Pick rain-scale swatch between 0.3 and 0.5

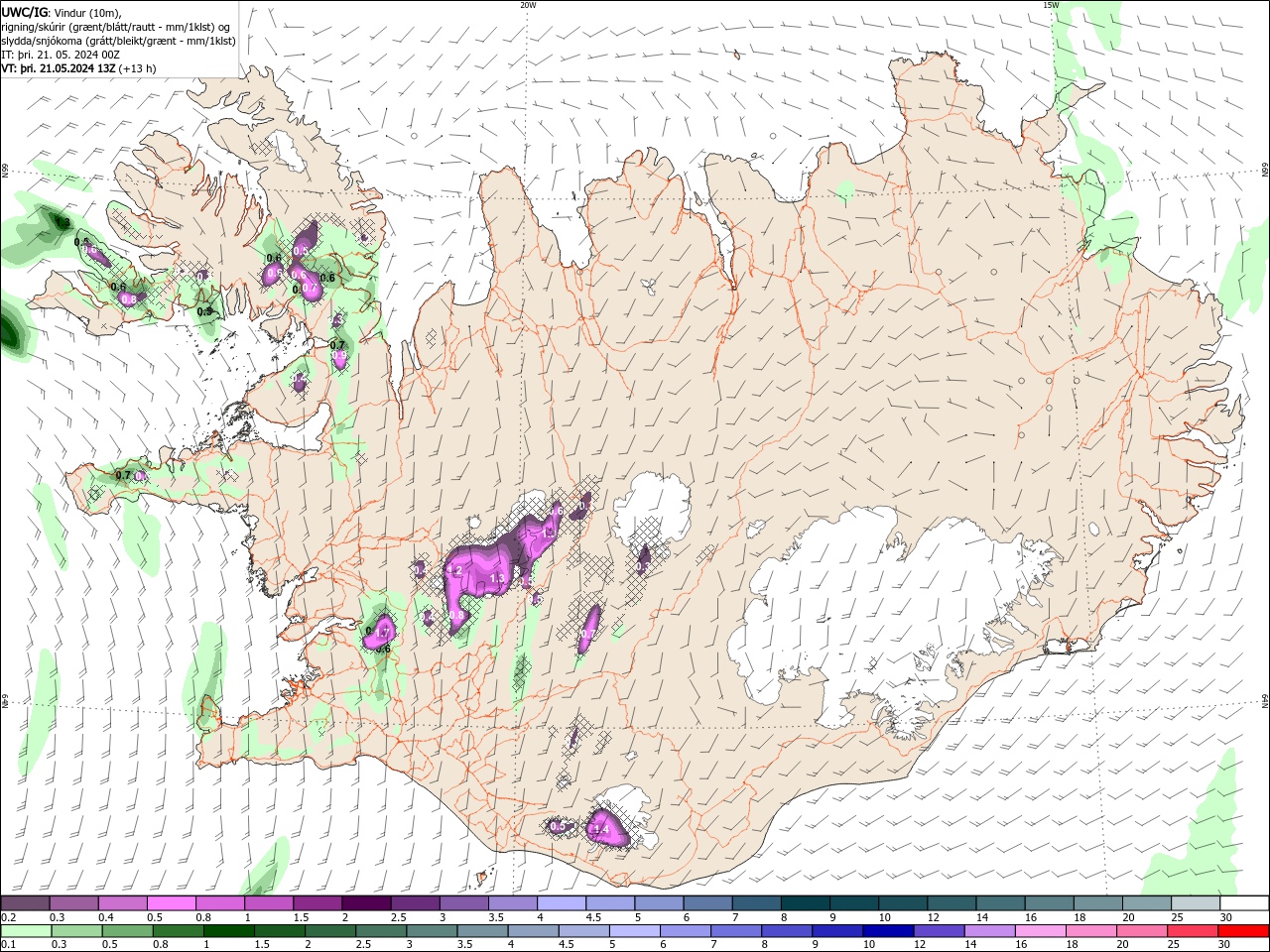[77, 931]
